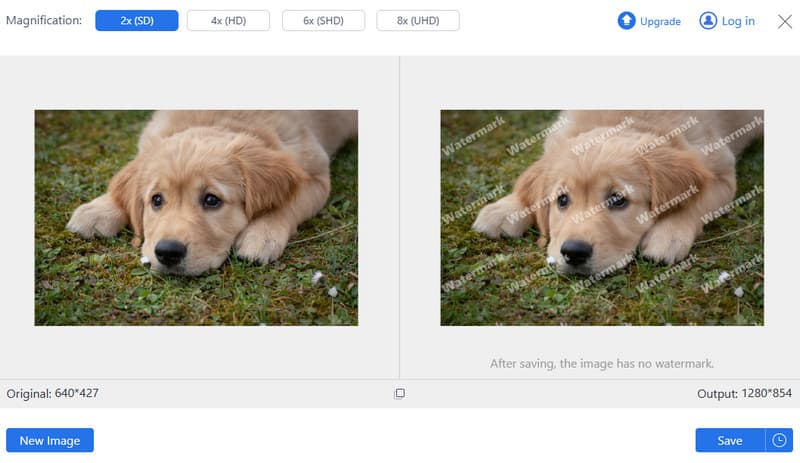Viewport: 800px width, 463px height.
Task: Click the Original: 640*427 size label
Action: (53, 394)
